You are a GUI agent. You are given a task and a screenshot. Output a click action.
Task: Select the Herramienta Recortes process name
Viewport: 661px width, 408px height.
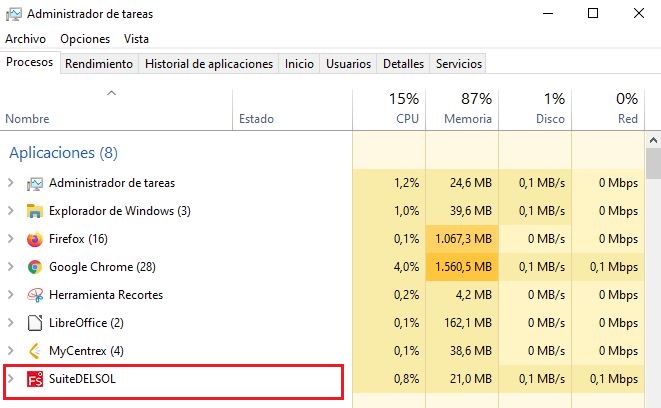[106, 295]
